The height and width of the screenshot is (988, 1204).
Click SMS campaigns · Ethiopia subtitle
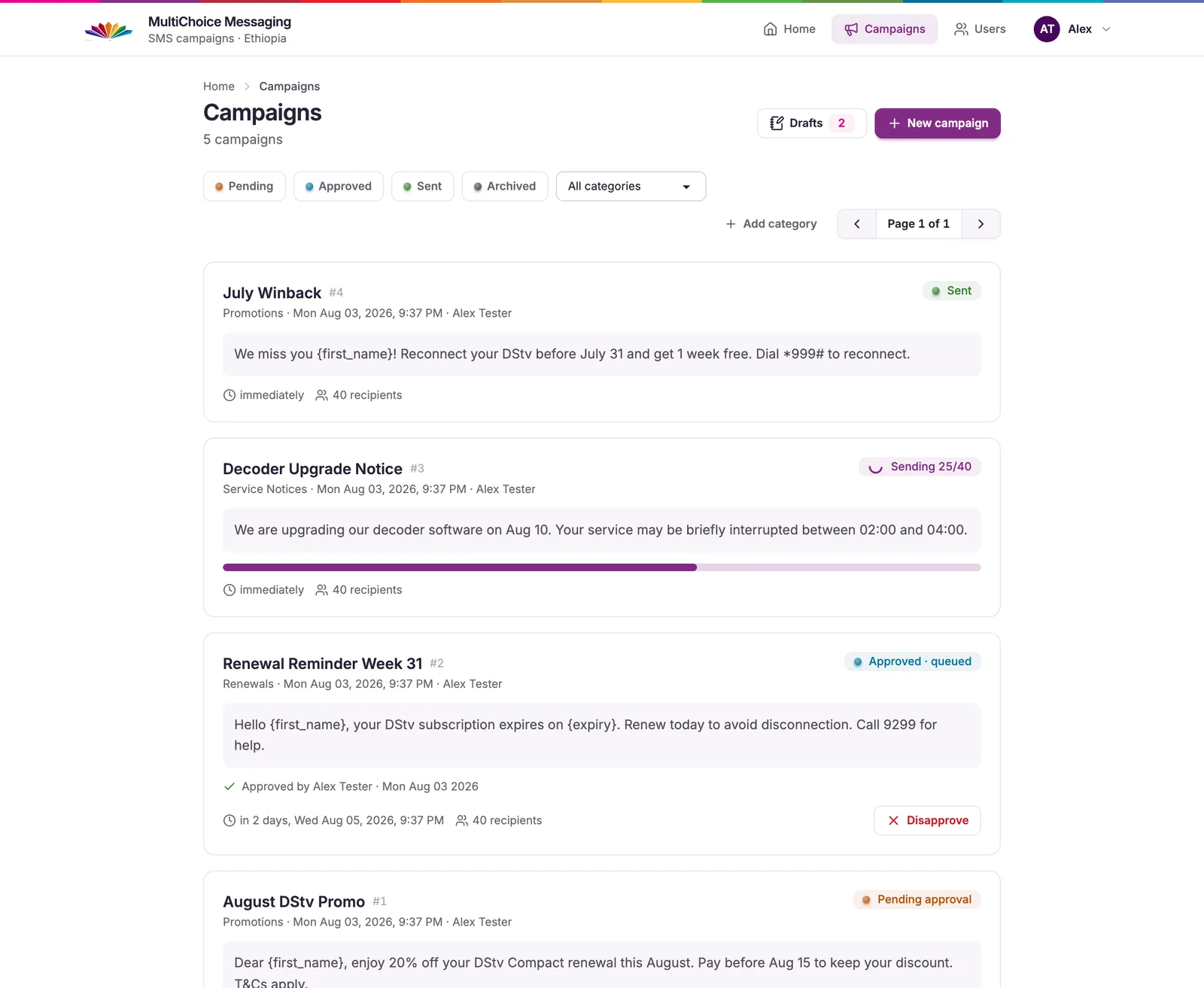pos(217,38)
